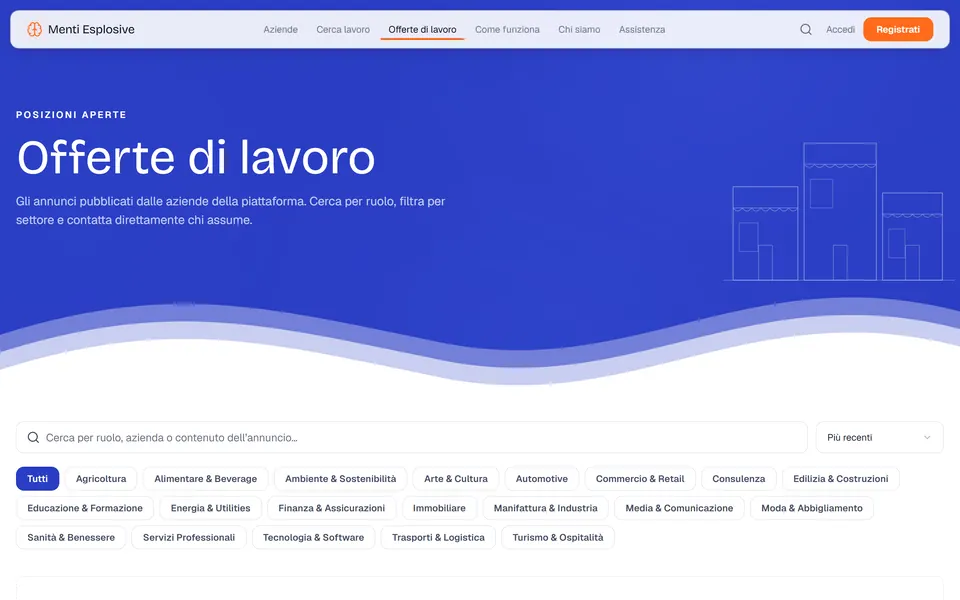Click the magnifier icon inside the search field
Image resolution: width=960 pixels, height=600 pixels.
tap(33, 437)
